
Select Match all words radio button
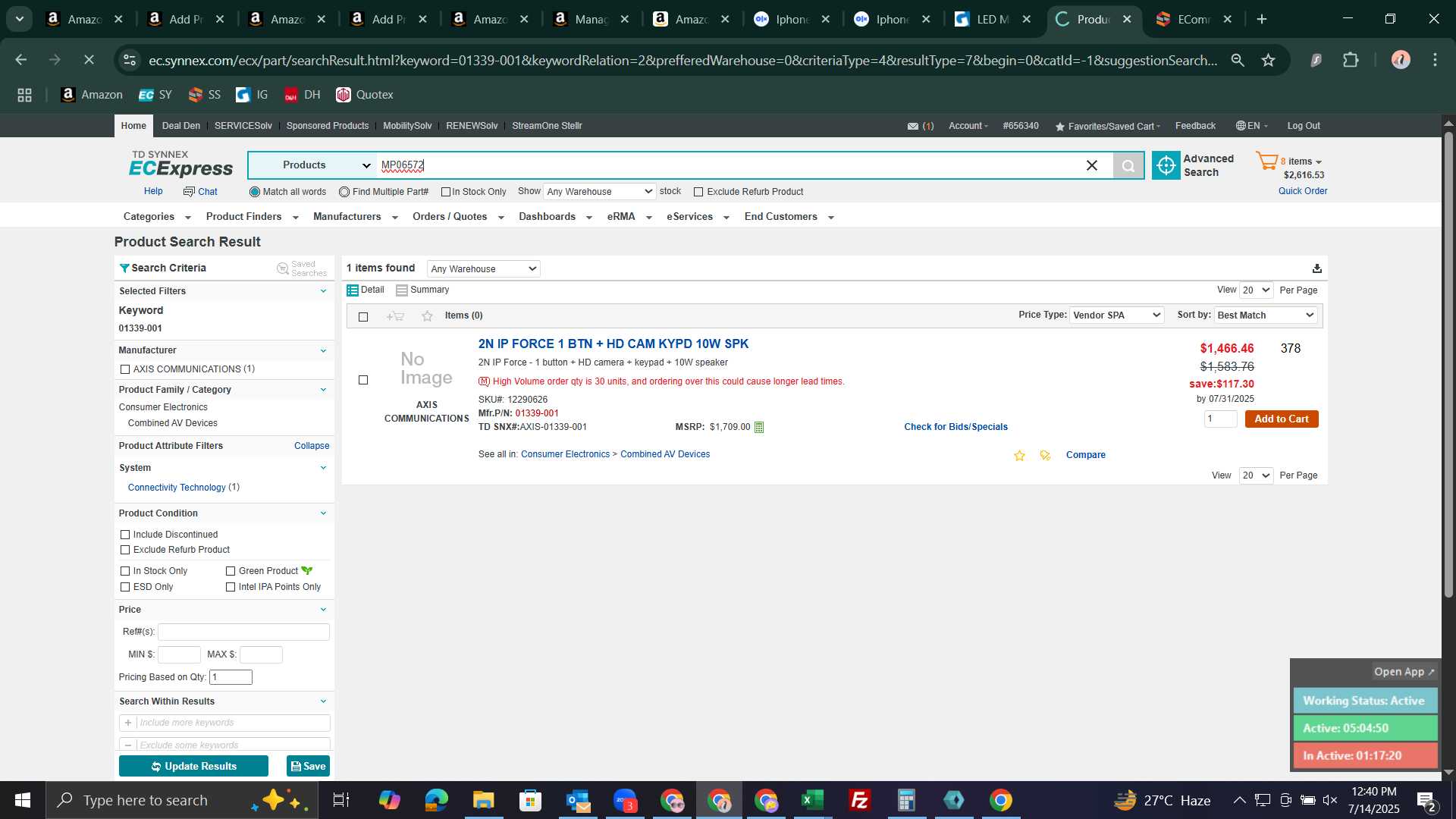(x=255, y=192)
